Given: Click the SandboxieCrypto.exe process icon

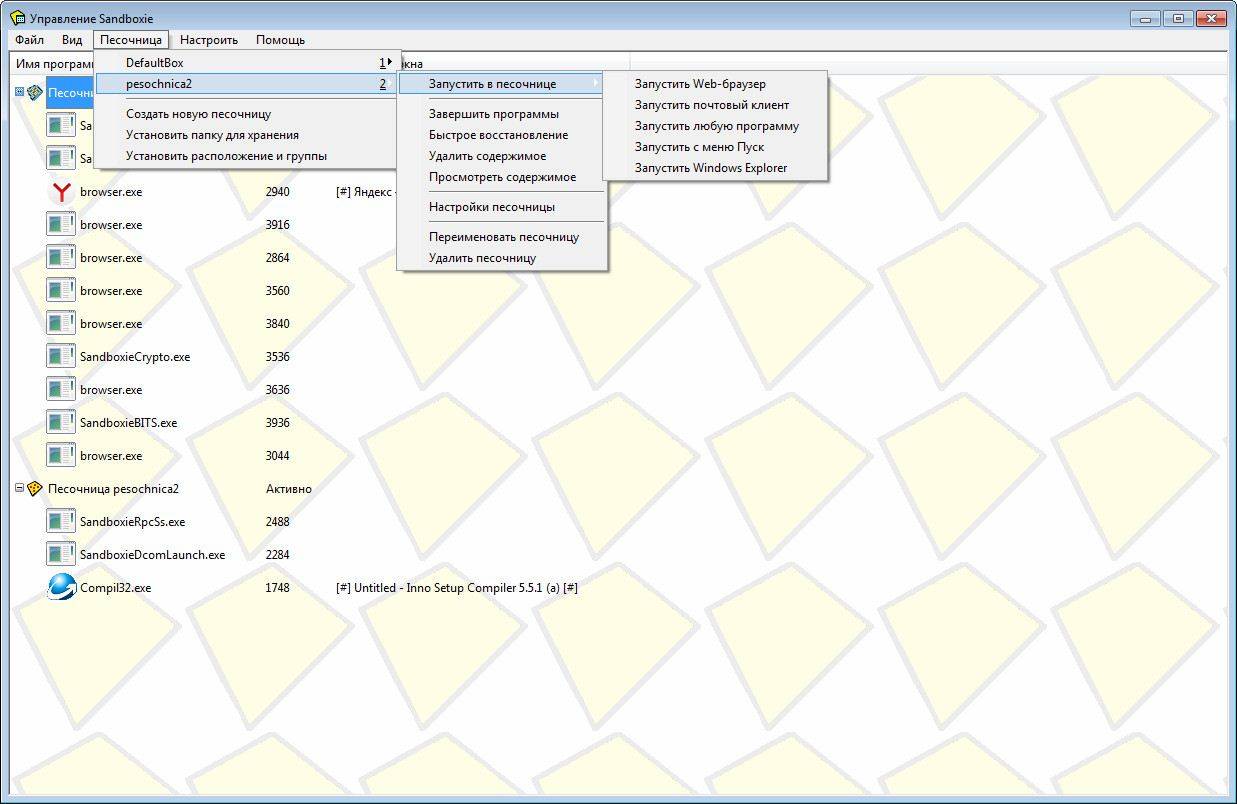Looking at the screenshot, I should coord(62,357).
